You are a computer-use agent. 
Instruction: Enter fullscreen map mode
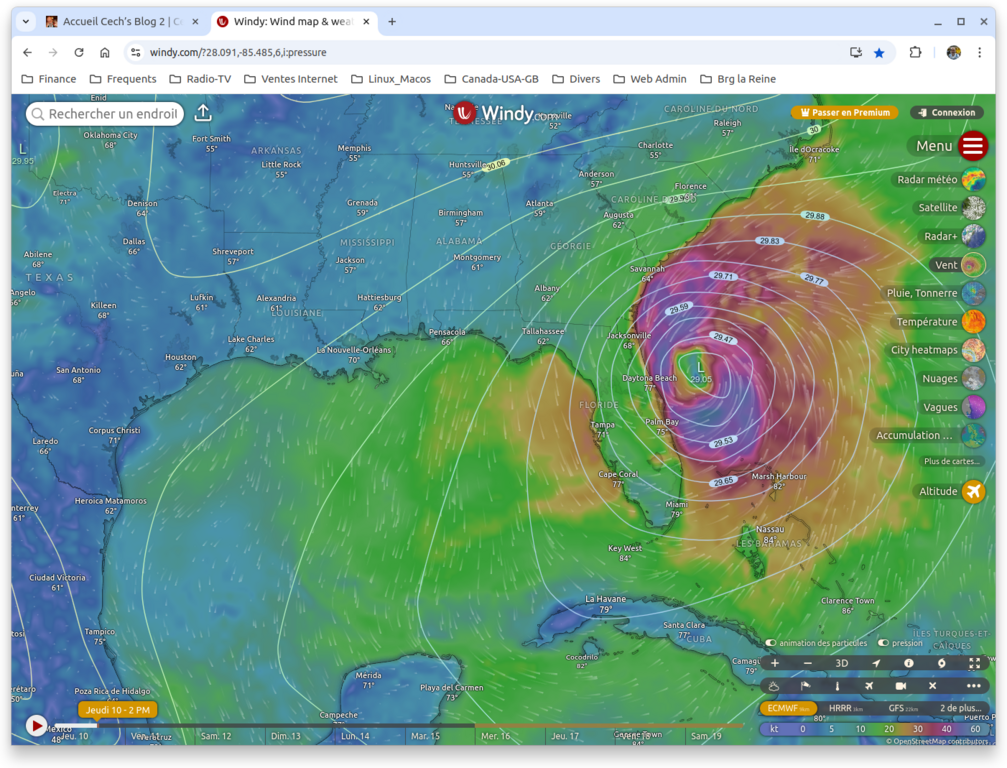974,663
